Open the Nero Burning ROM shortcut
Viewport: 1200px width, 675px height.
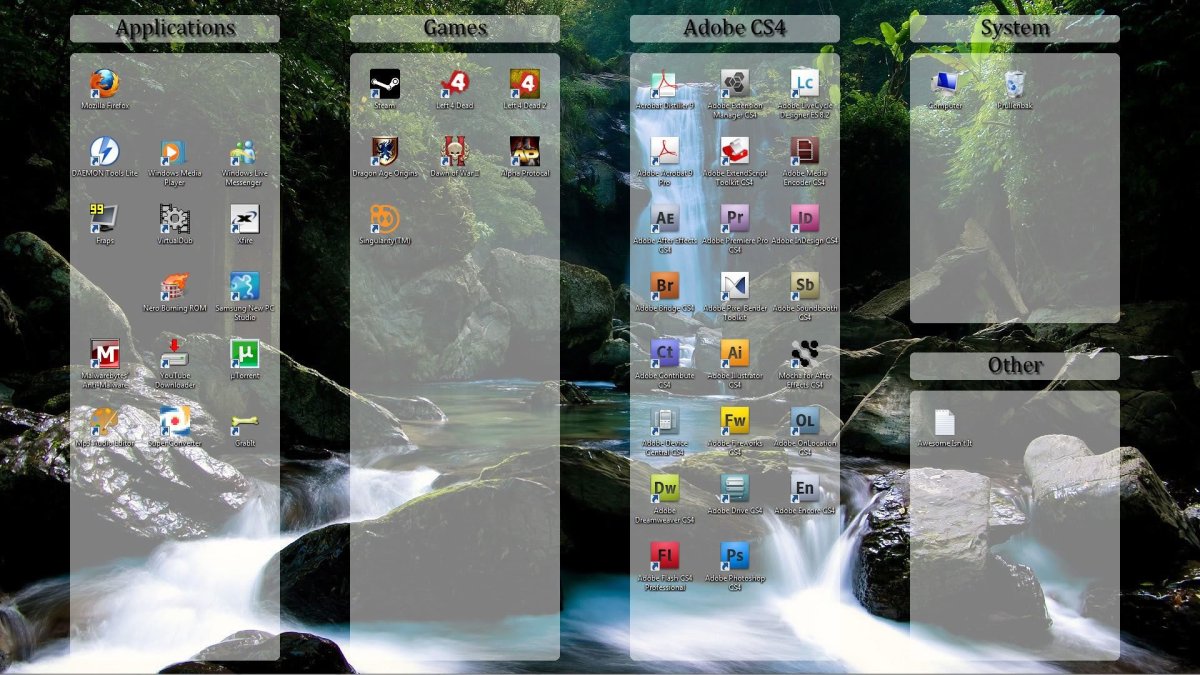tap(174, 287)
